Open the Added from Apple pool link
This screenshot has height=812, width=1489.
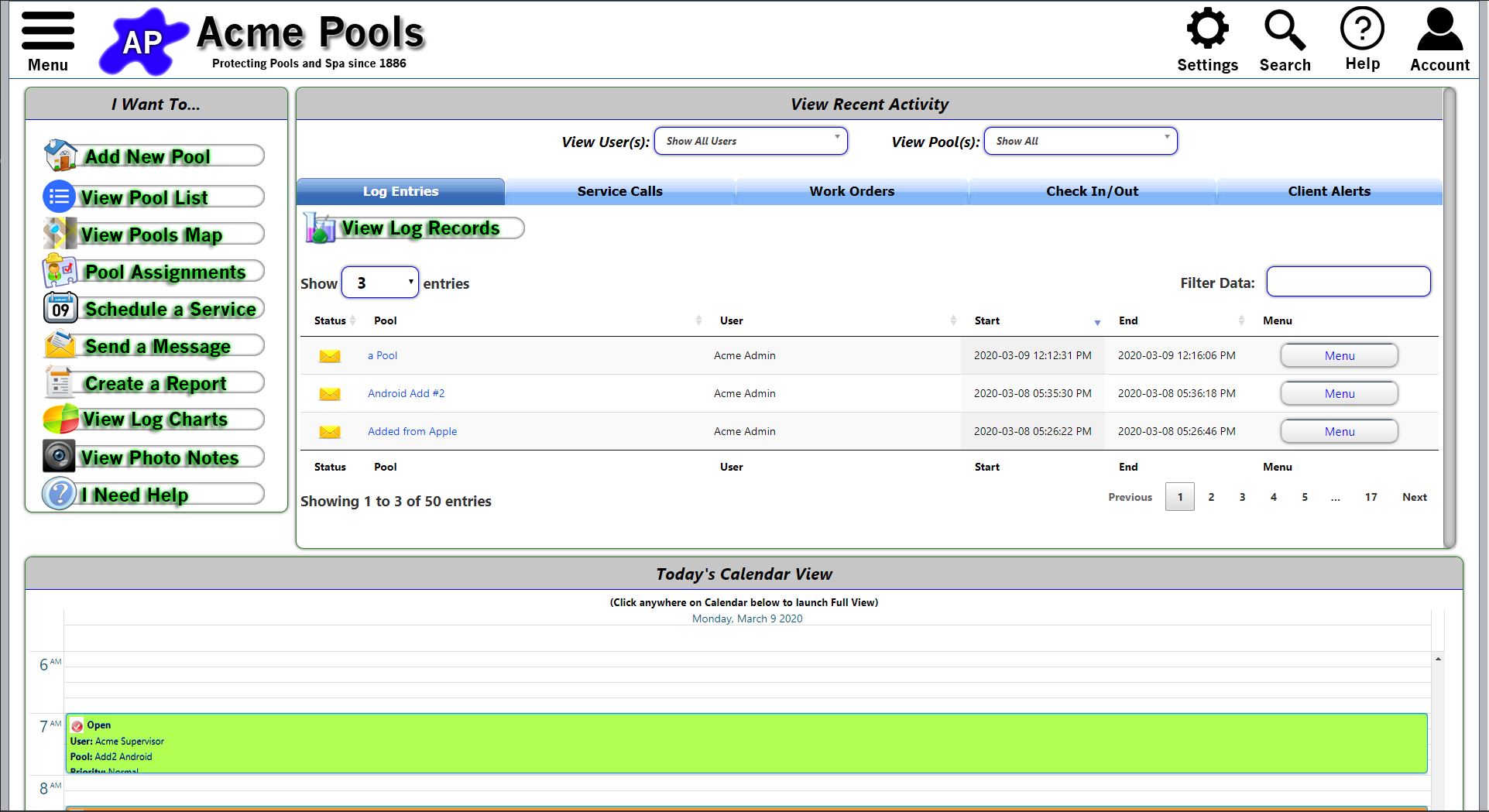(412, 431)
